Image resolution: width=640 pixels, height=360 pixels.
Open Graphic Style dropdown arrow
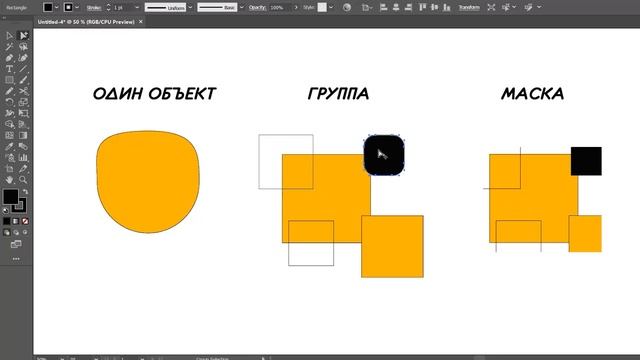[x=331, y=7]
